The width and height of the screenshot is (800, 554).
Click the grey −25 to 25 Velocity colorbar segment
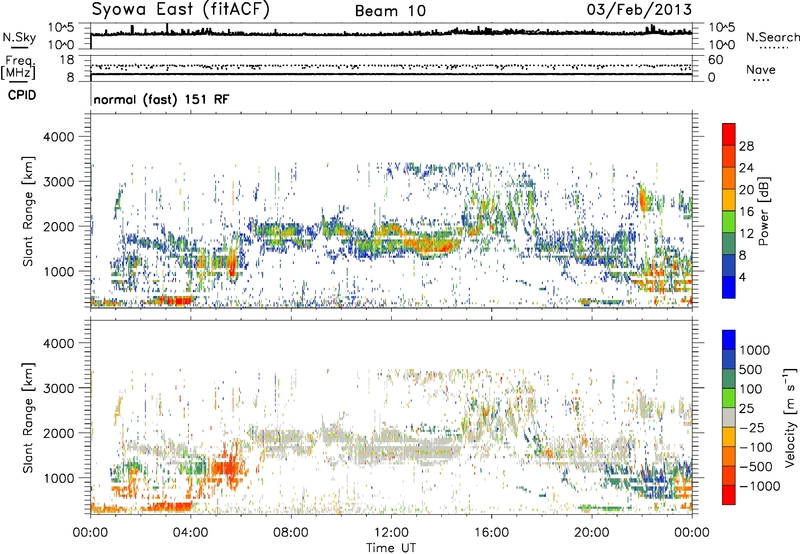click(729, 417)
